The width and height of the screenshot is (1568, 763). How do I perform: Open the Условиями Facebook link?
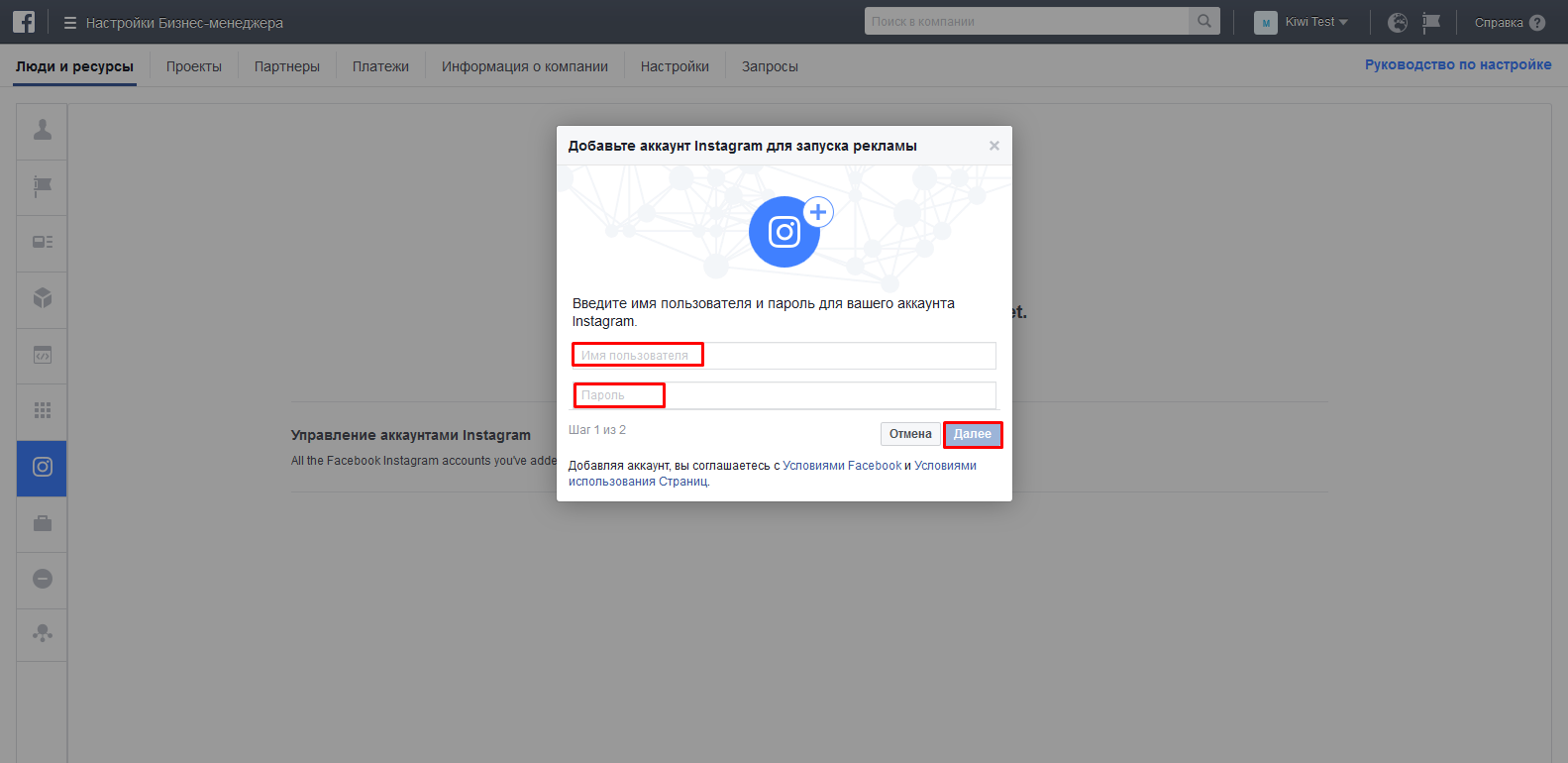click(x=842, y=466)
